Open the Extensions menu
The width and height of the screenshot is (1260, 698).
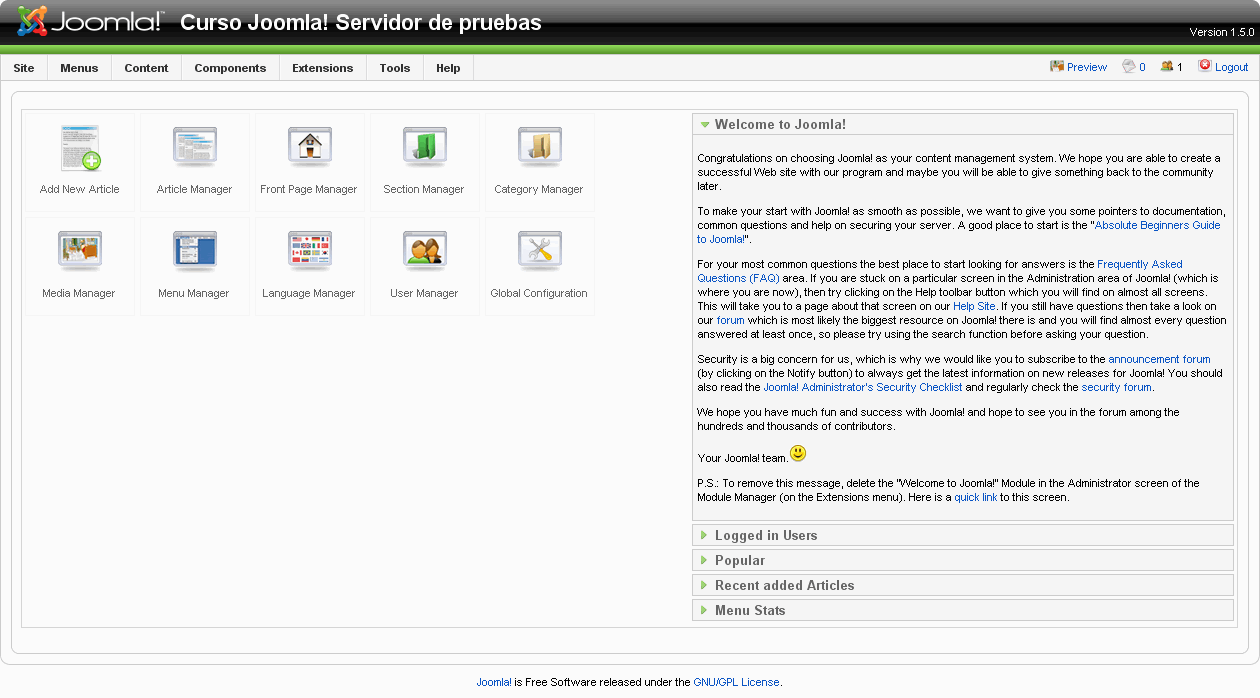[x=322, y=68]
